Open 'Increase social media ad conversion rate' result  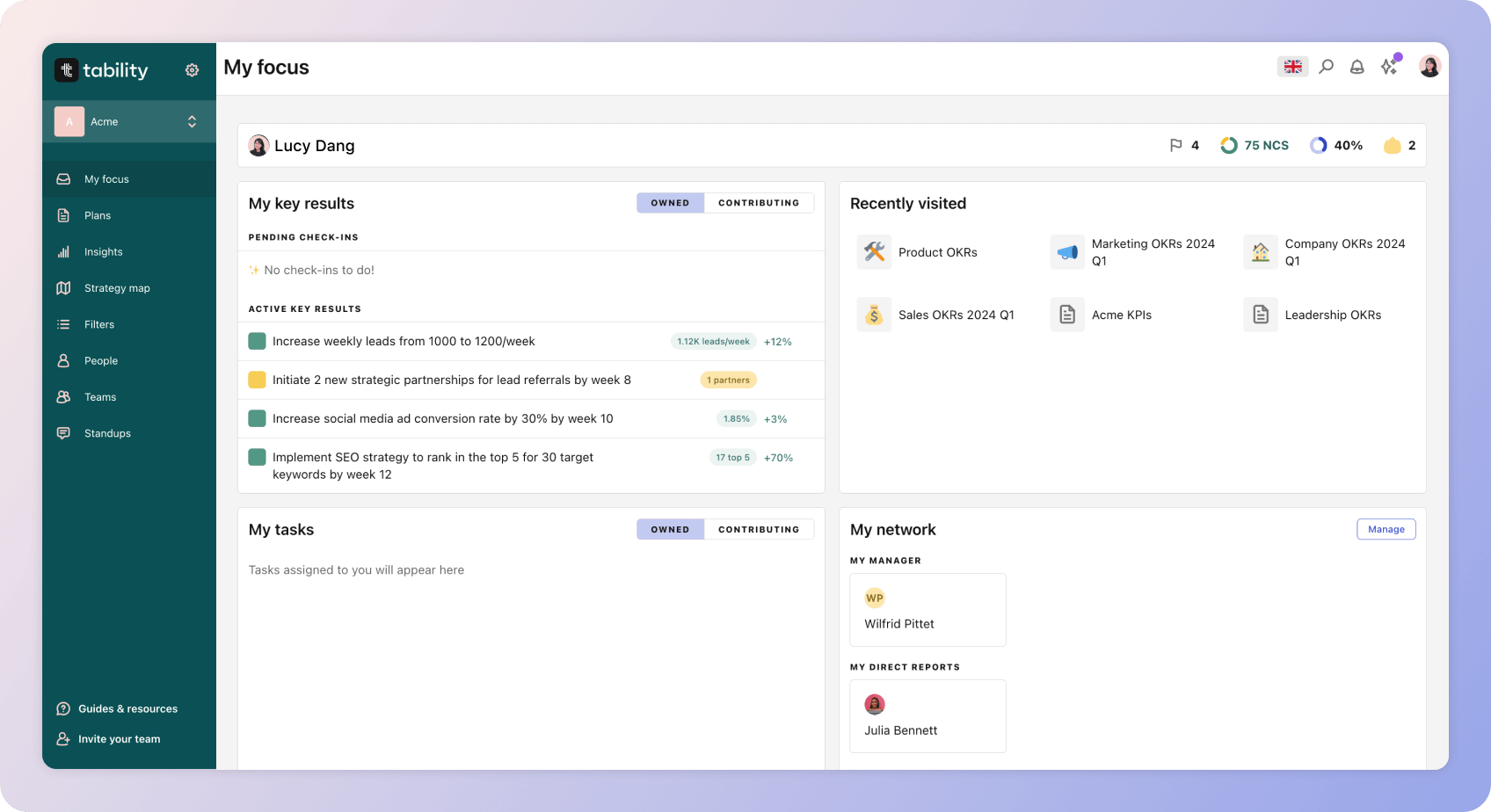click(443, 418)
